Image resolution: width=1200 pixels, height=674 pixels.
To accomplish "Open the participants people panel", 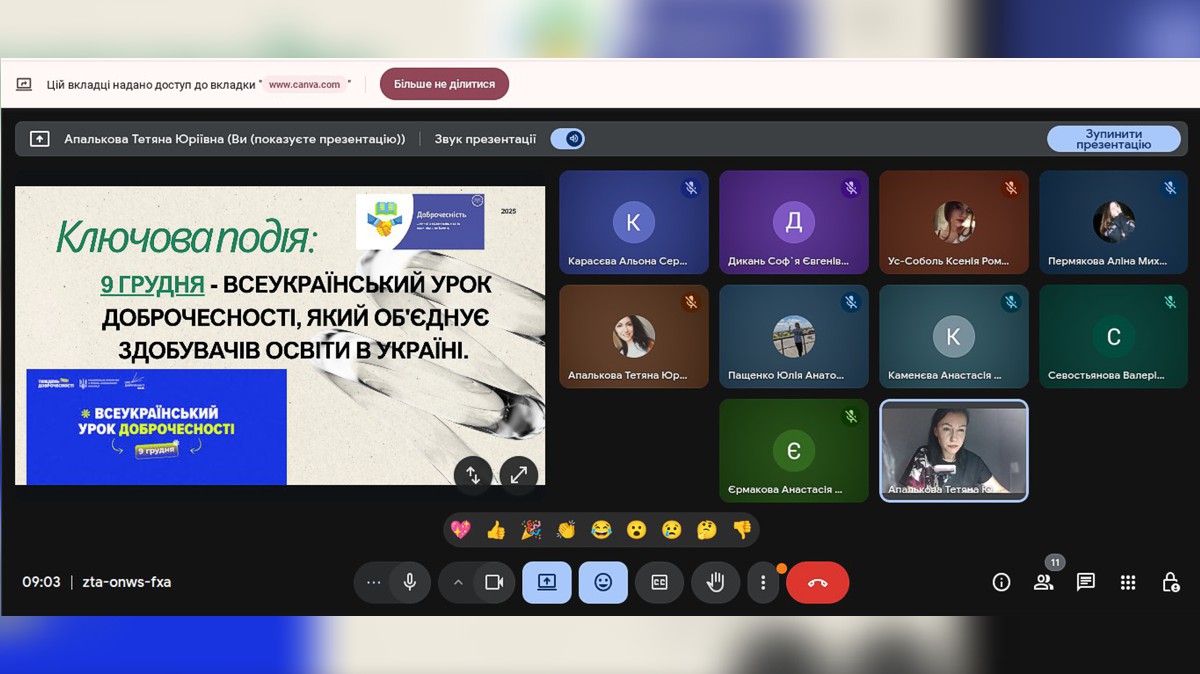I will point(1043,582).
